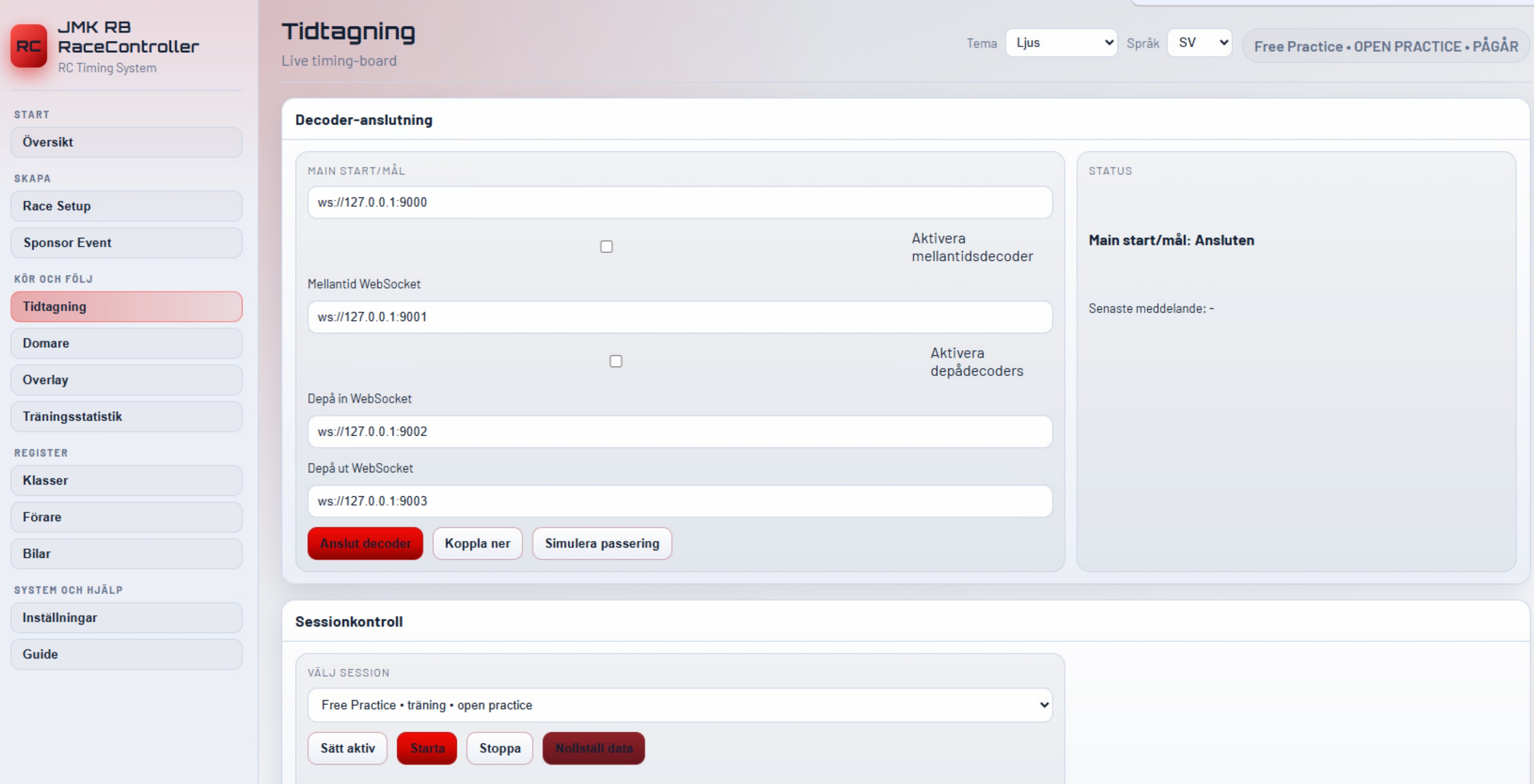Open the Klasser register

(126, 480)
